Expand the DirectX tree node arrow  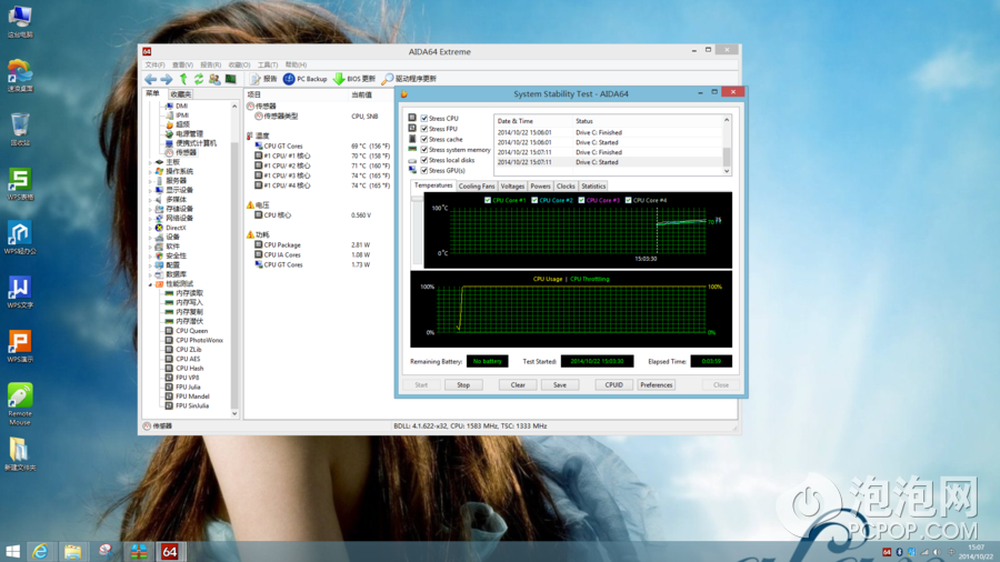pyautogui.click(x=151, y=228)
